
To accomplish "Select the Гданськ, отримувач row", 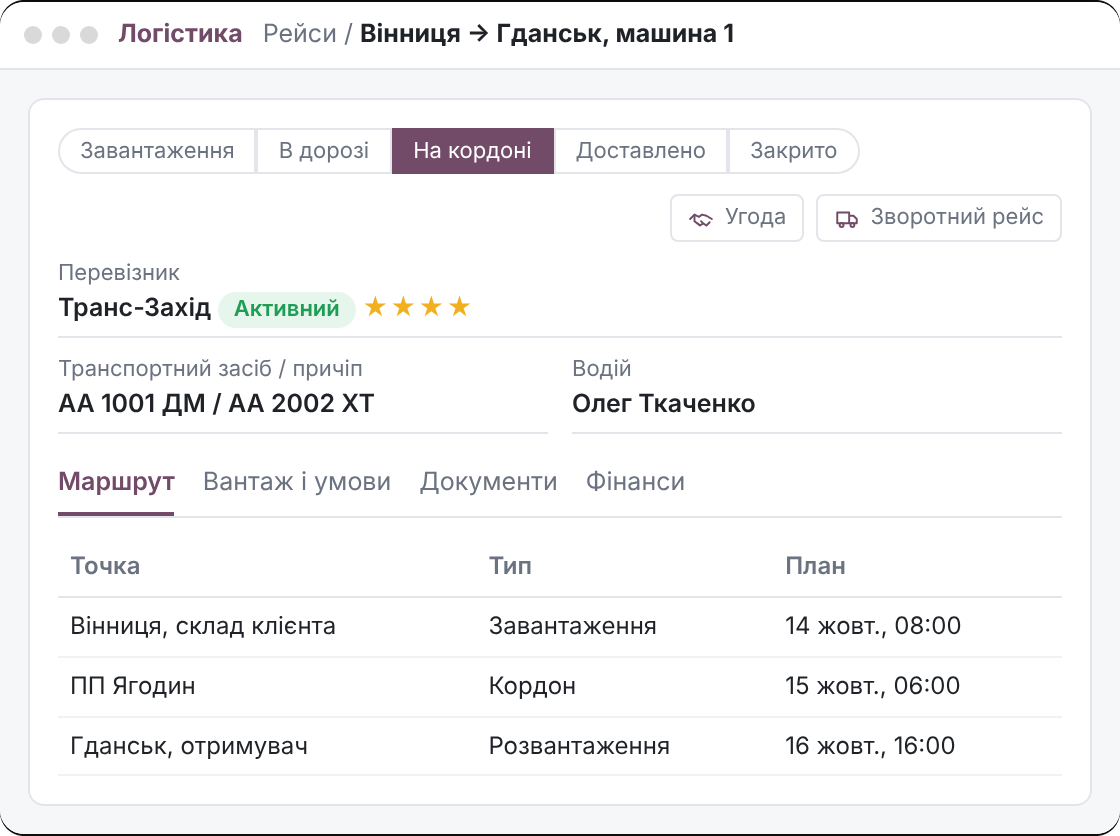I will pos(560,746).
